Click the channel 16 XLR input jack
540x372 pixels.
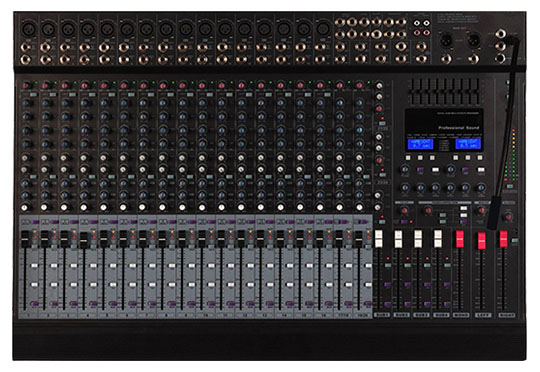(x=323, y=29)
